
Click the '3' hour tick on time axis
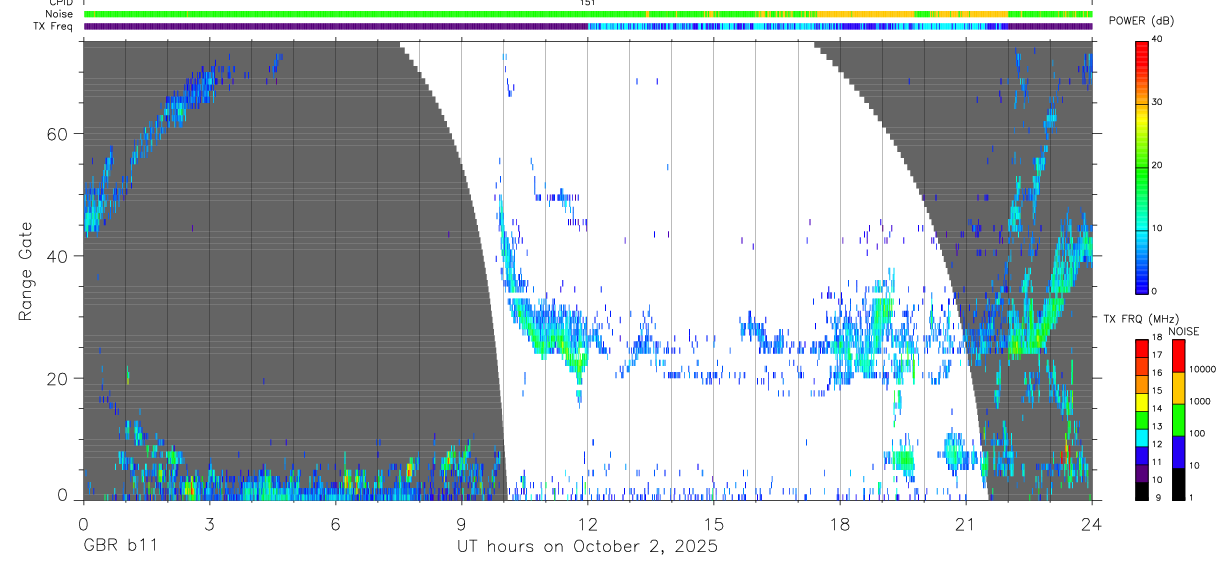209,523
